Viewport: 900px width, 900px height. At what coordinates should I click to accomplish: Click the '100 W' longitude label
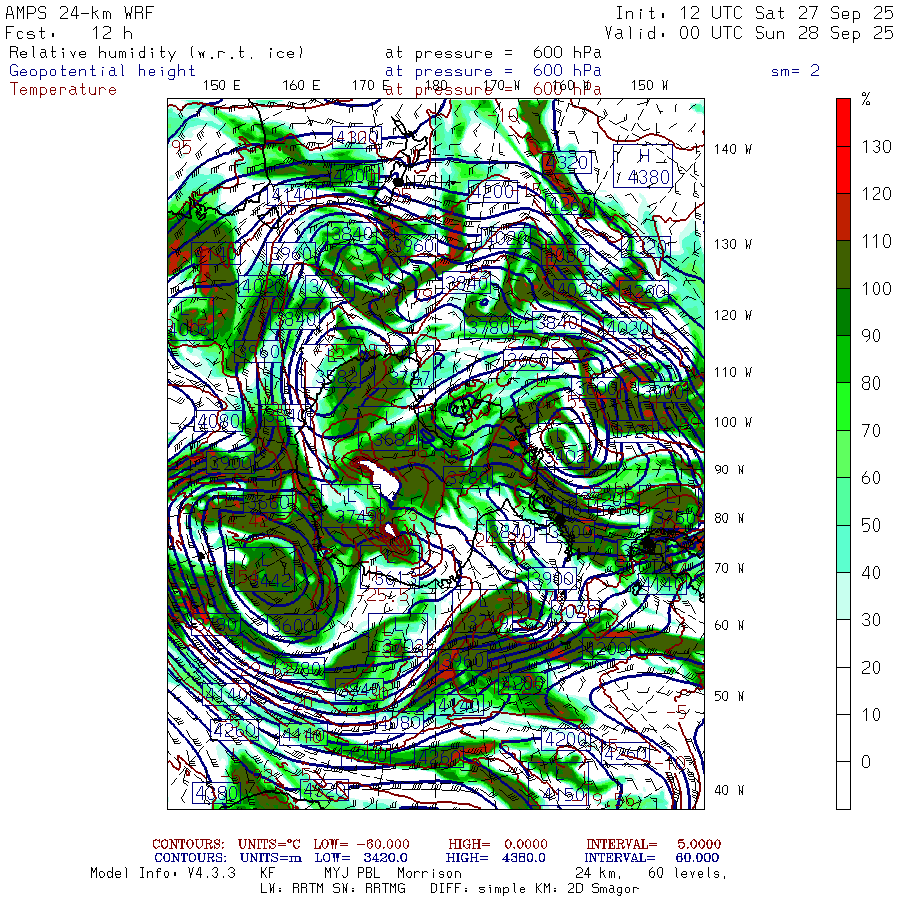732,422
